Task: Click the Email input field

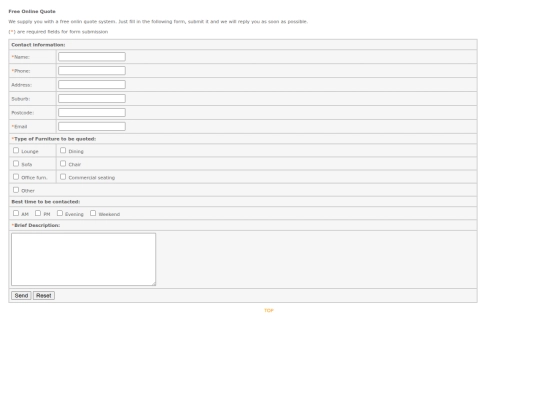Action: point(92,126)
